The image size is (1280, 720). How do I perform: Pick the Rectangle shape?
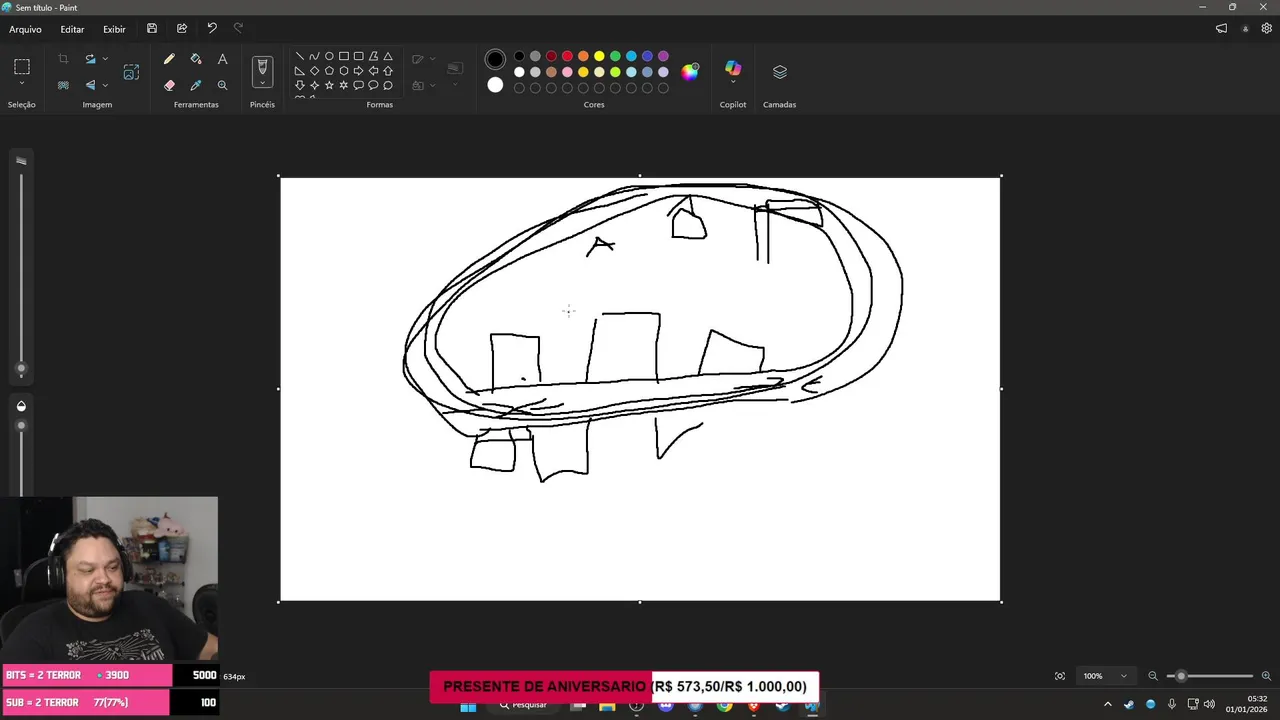click(344, 56)
